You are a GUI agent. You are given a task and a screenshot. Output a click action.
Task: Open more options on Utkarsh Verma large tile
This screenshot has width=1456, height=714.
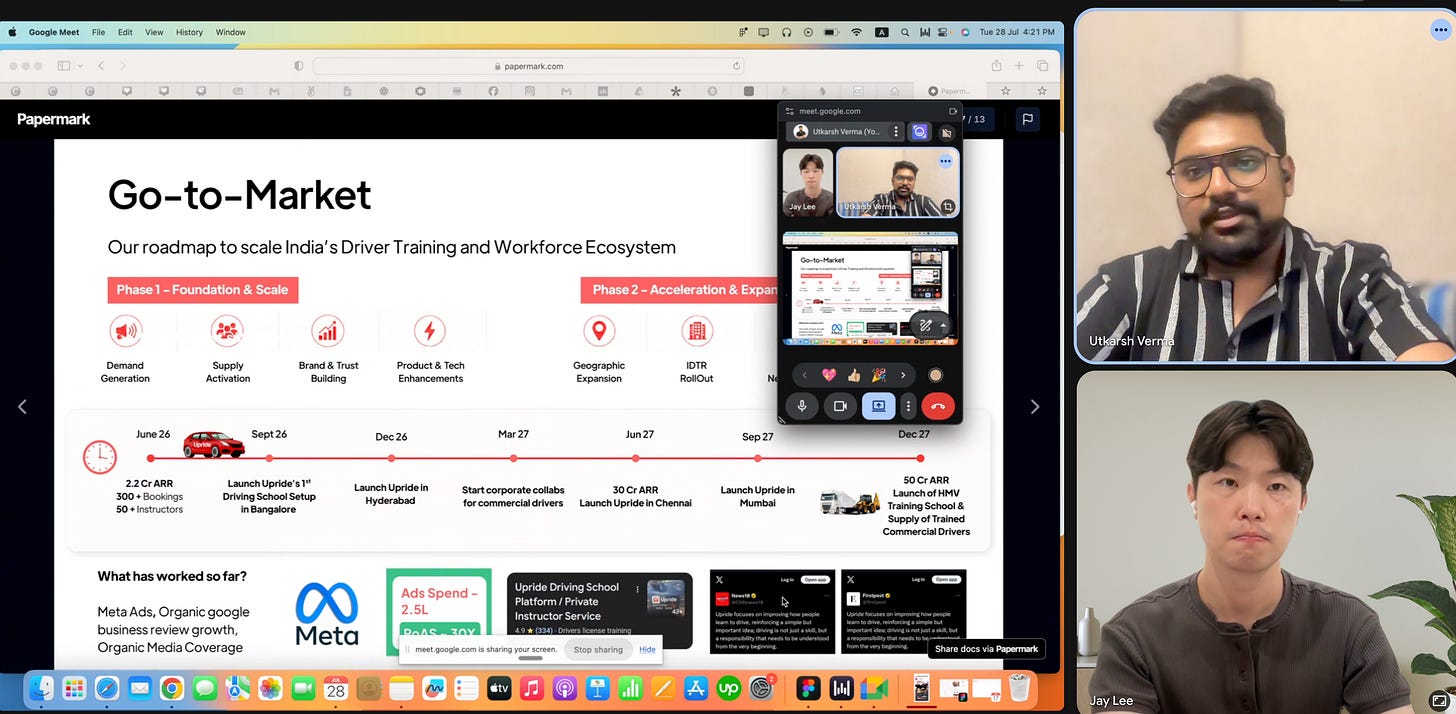point(1439,30)
